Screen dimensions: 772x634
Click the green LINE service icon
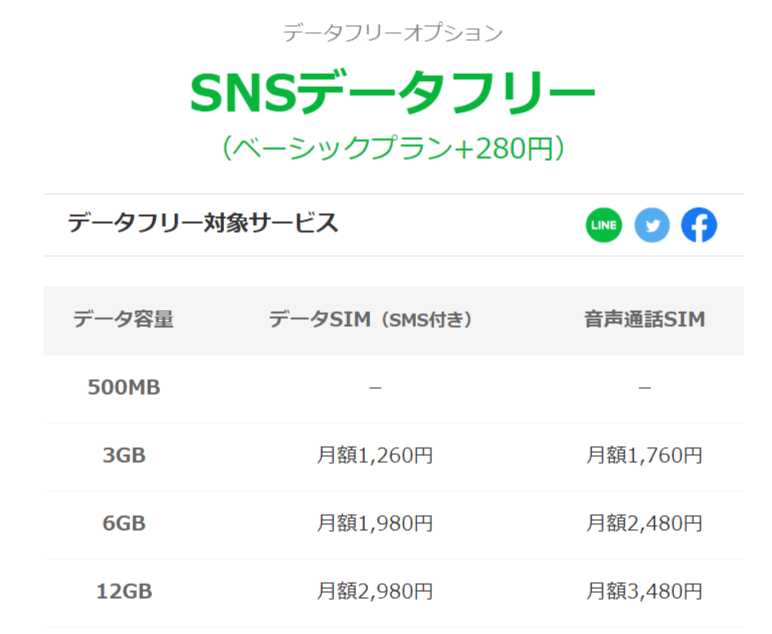coord(604,225)
